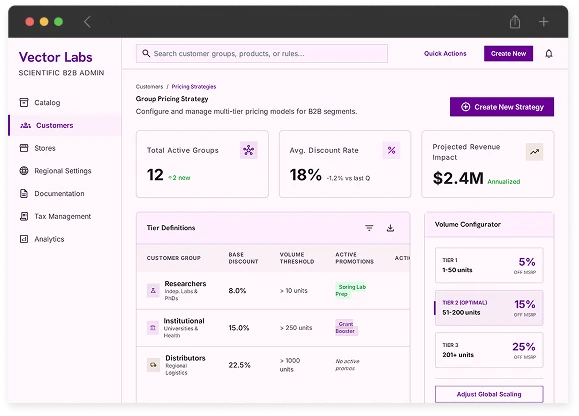Open Quick Actions

point(445,54)
